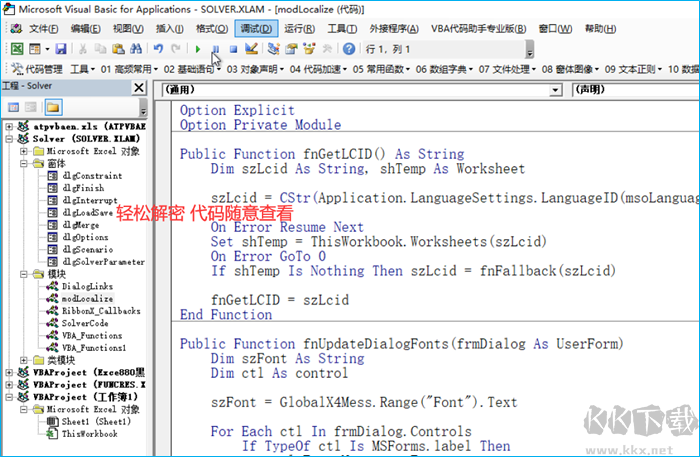Viewport: 700px width, 457px height.
Task: Click the Insert UserForm toolbar icon
Action: click(34, 49)
